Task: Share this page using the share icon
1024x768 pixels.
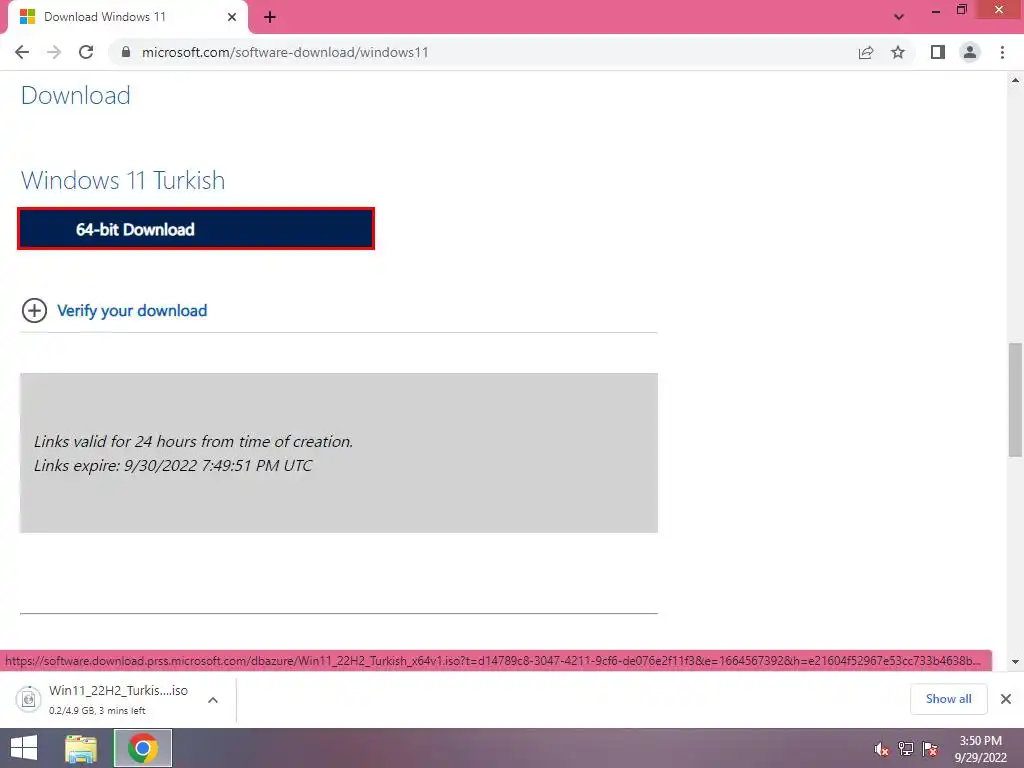Action: click(866, 52)
